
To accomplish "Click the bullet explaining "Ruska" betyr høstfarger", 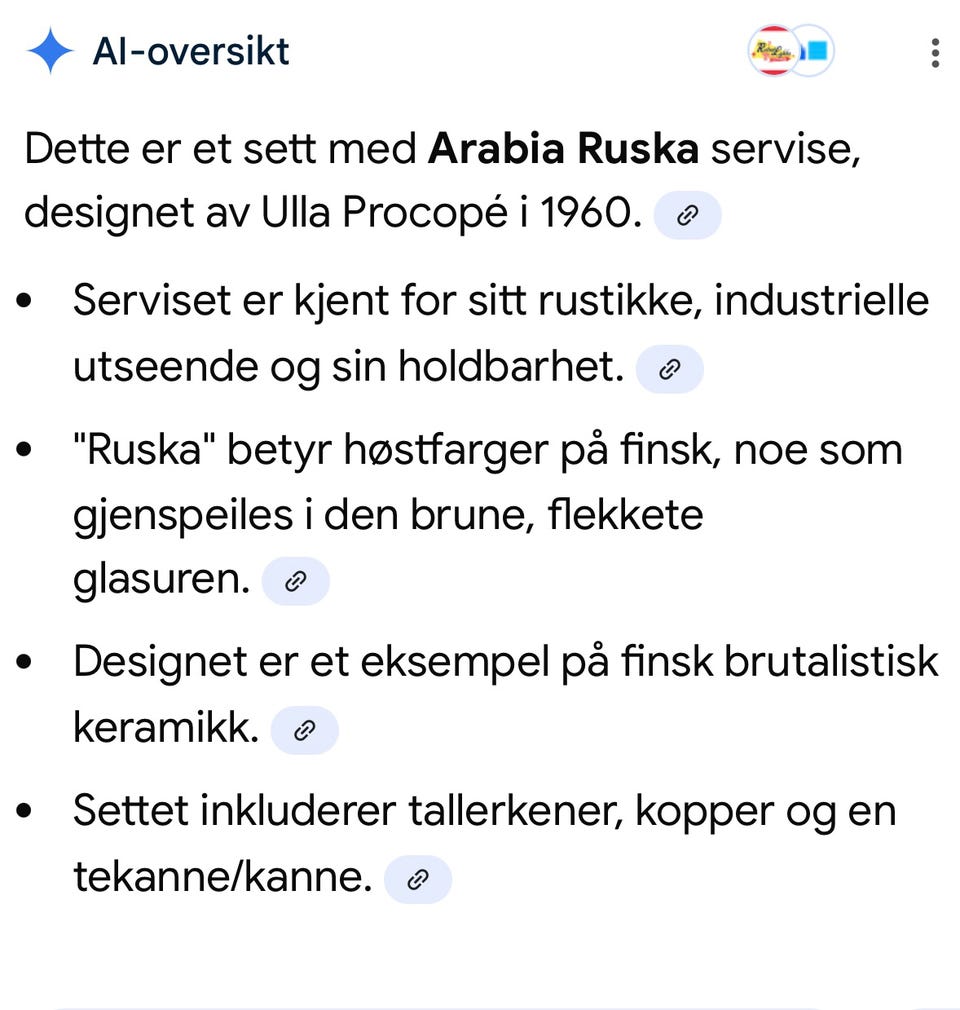I will pos(488,515).
